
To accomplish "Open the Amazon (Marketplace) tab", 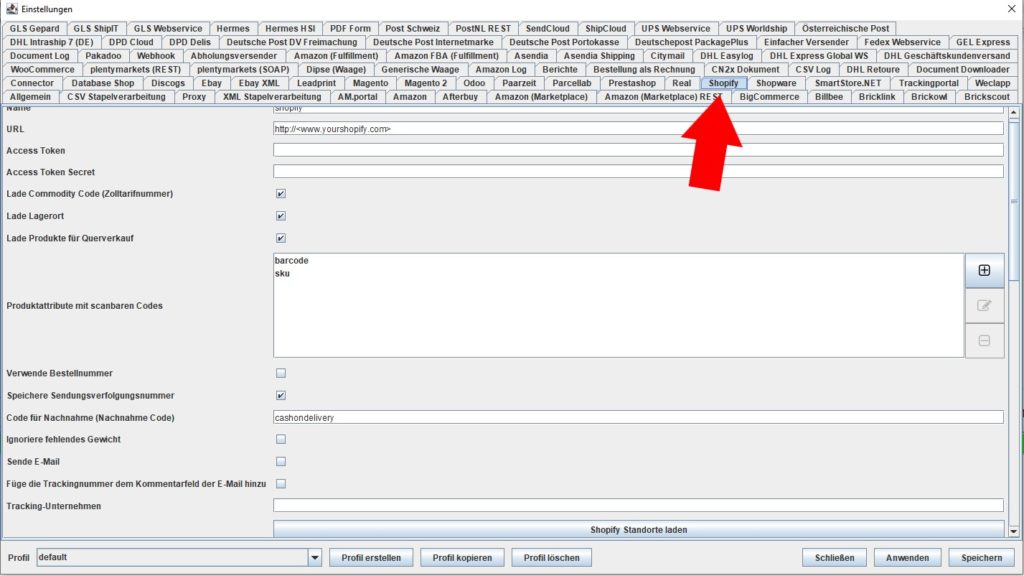I will (x=541, y=97).
